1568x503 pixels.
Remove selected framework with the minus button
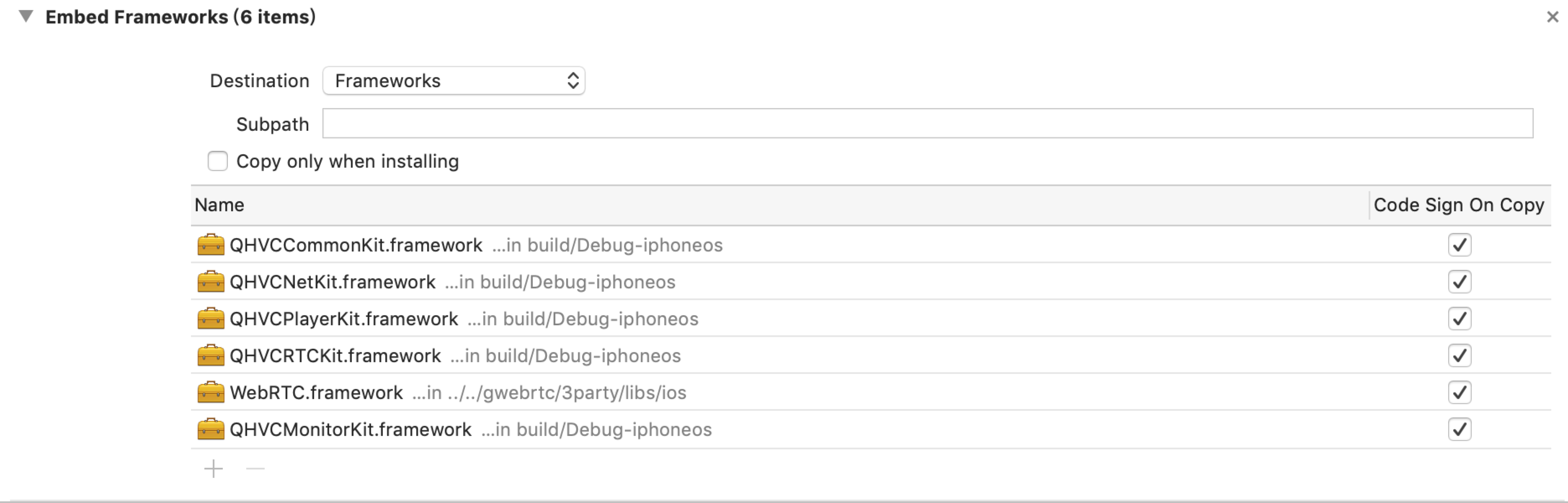[x=255, y=469]
